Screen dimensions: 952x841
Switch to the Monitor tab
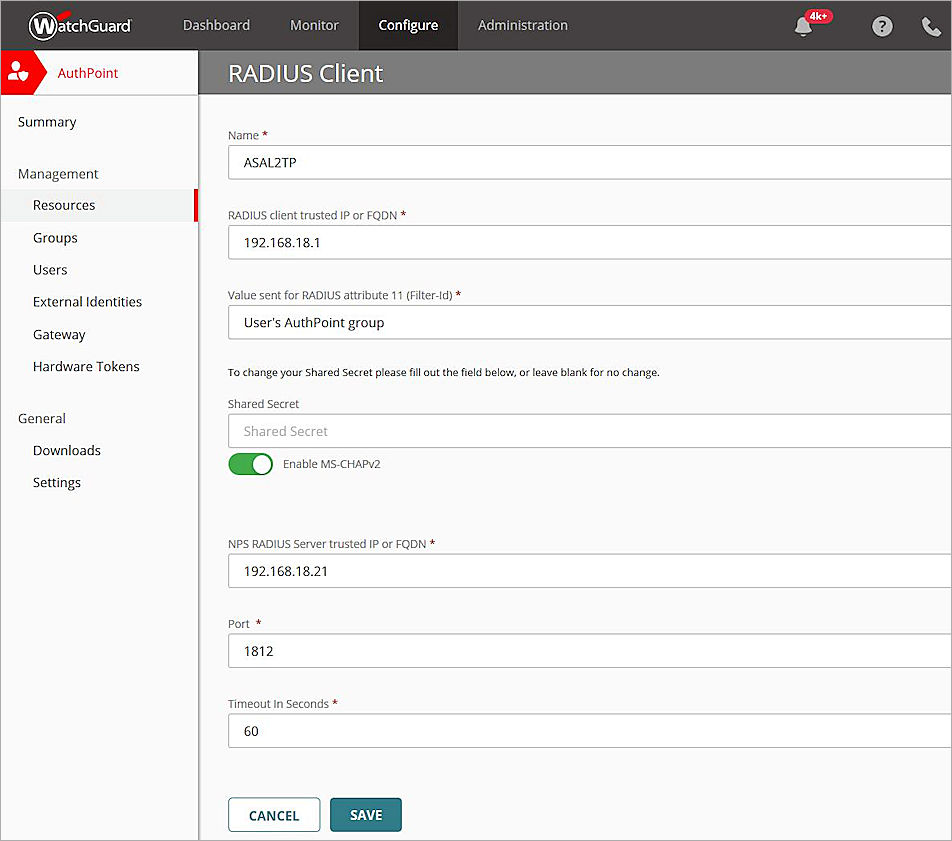point(313,25)
